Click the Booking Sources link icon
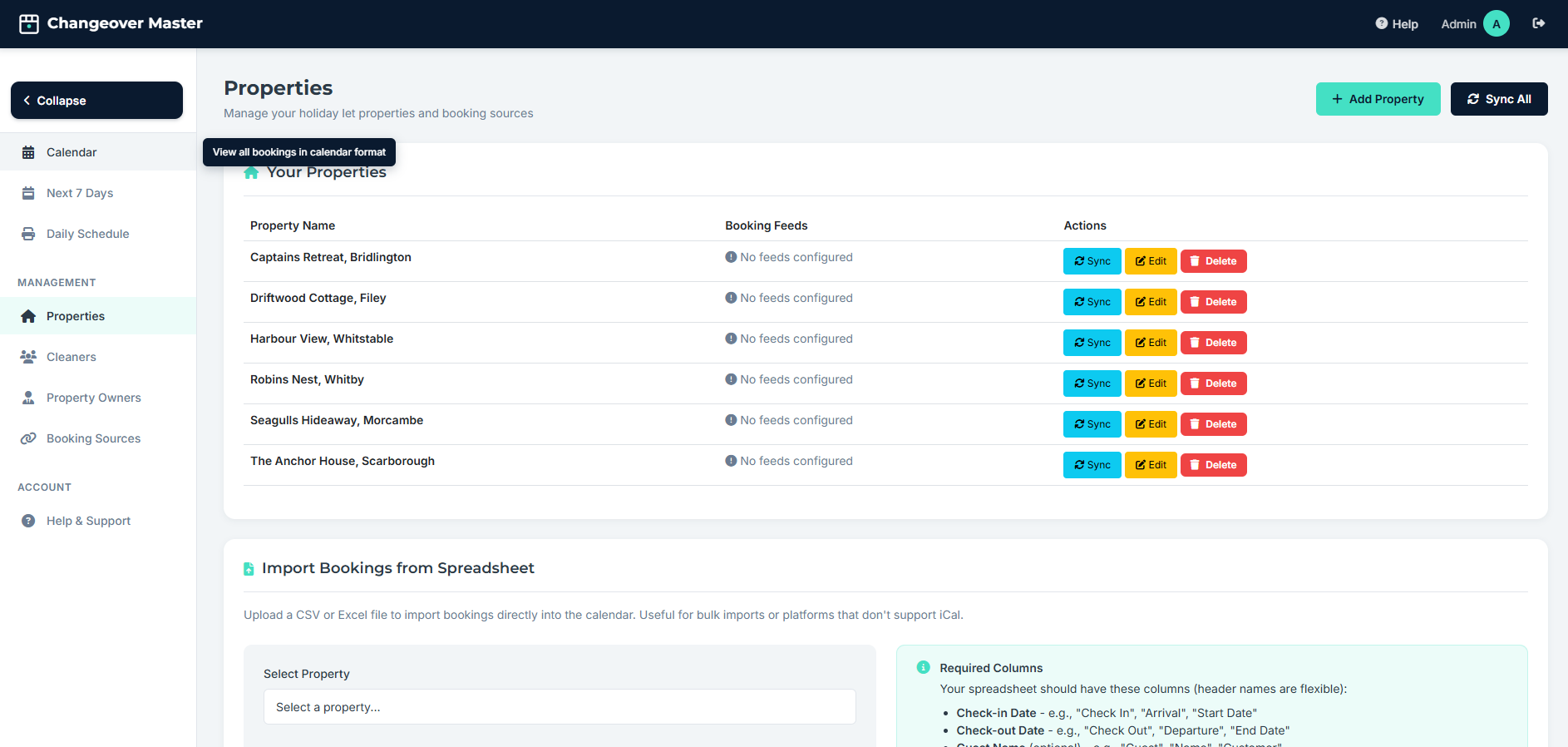The image size is (1568, 747). click(28, 438)
